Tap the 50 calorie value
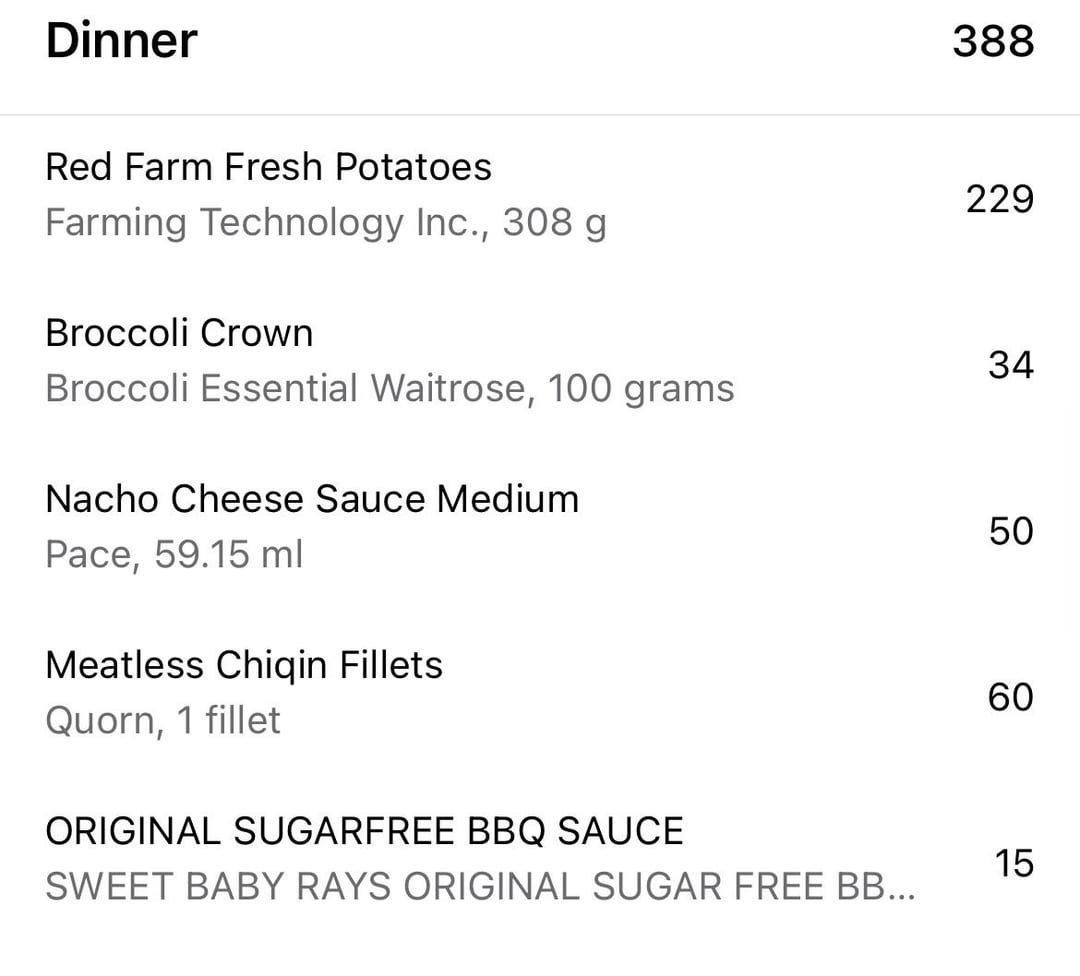1080x976 pixels. [x=1011, y=531]
